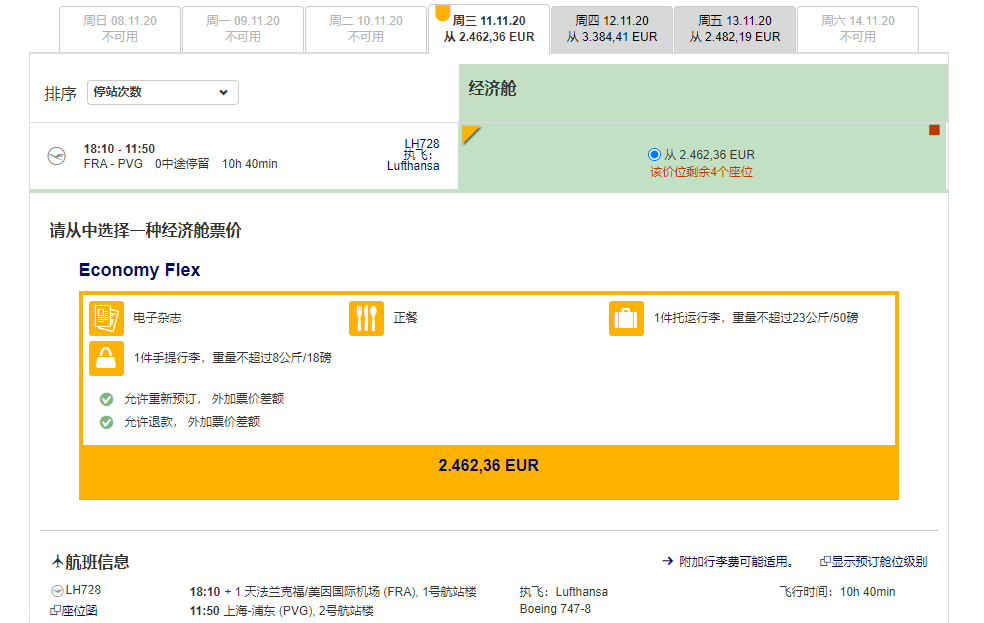
Task: Click the Boeing 747-8 aircraft text
Action: [x=555, y=609]
